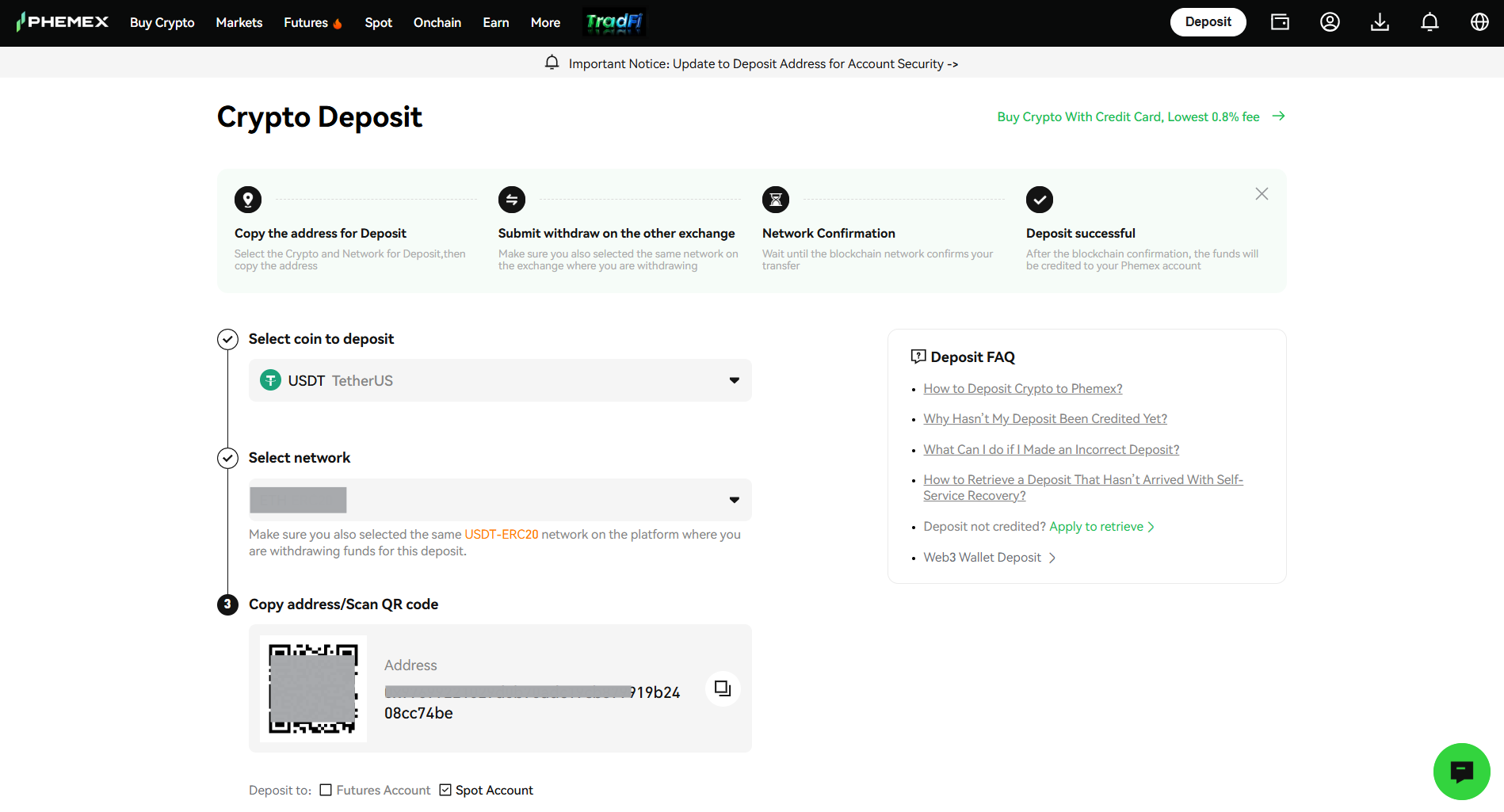Open the Earn menu item
1504x812 pixels.
[x=496, y=22]
